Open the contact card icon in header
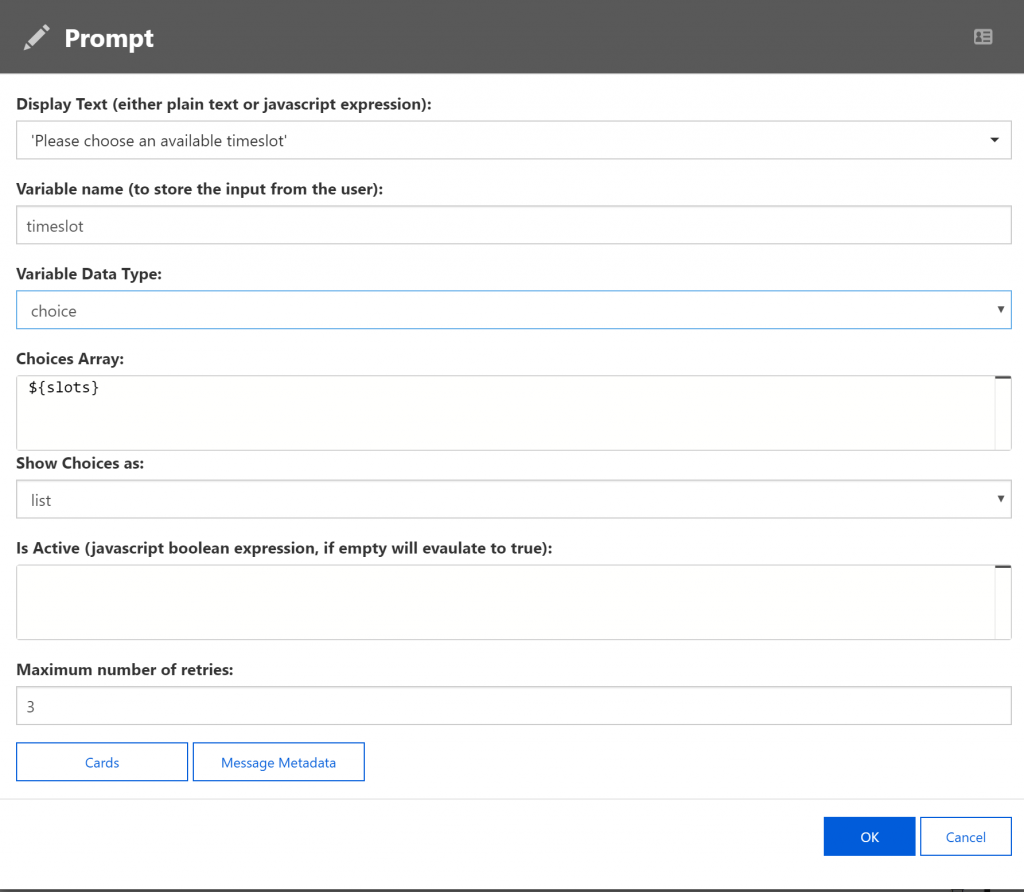1024x892 pixels. pyautogui.click(x=983, y=37)
